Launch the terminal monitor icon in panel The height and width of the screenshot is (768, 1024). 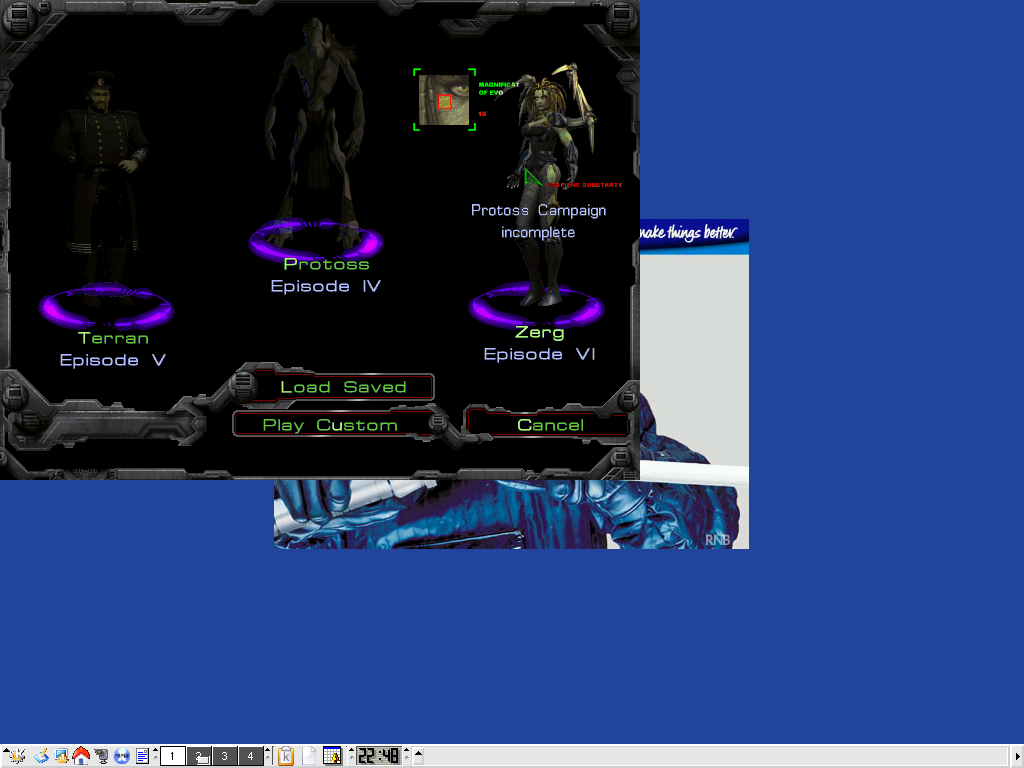tap(101, 756)
